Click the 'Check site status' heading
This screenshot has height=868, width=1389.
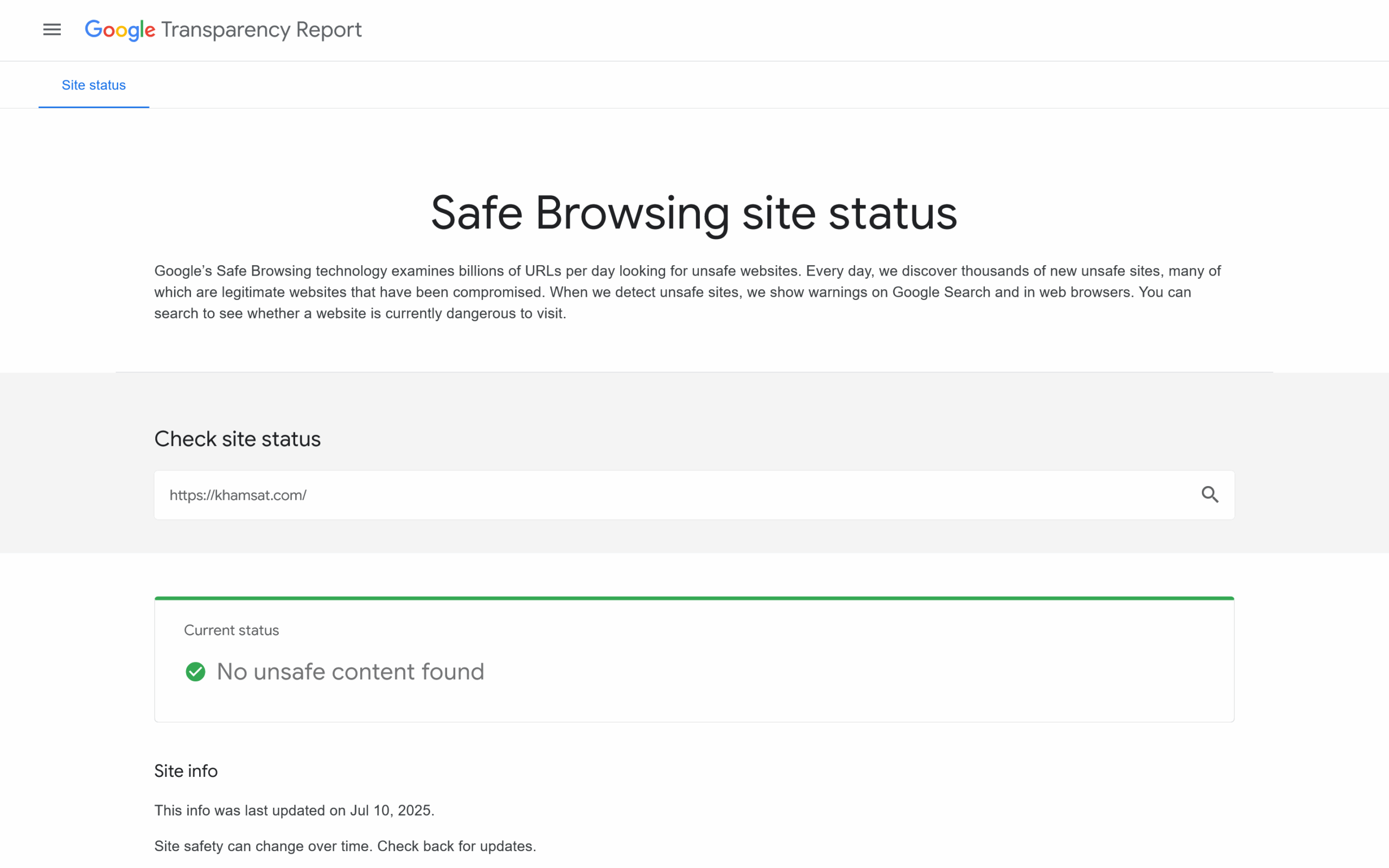(237, 439)
